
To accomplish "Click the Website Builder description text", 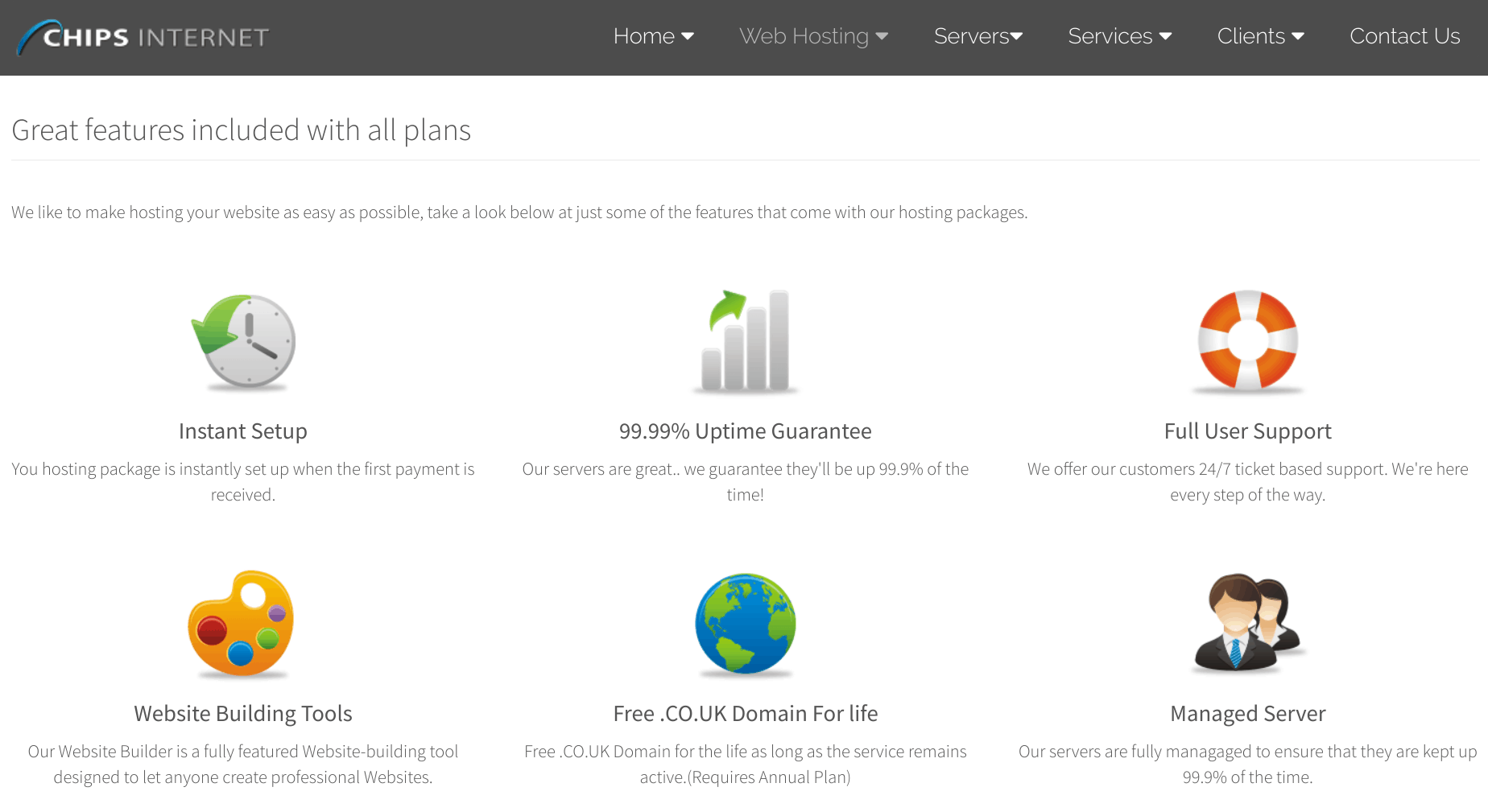I will 243,765.
